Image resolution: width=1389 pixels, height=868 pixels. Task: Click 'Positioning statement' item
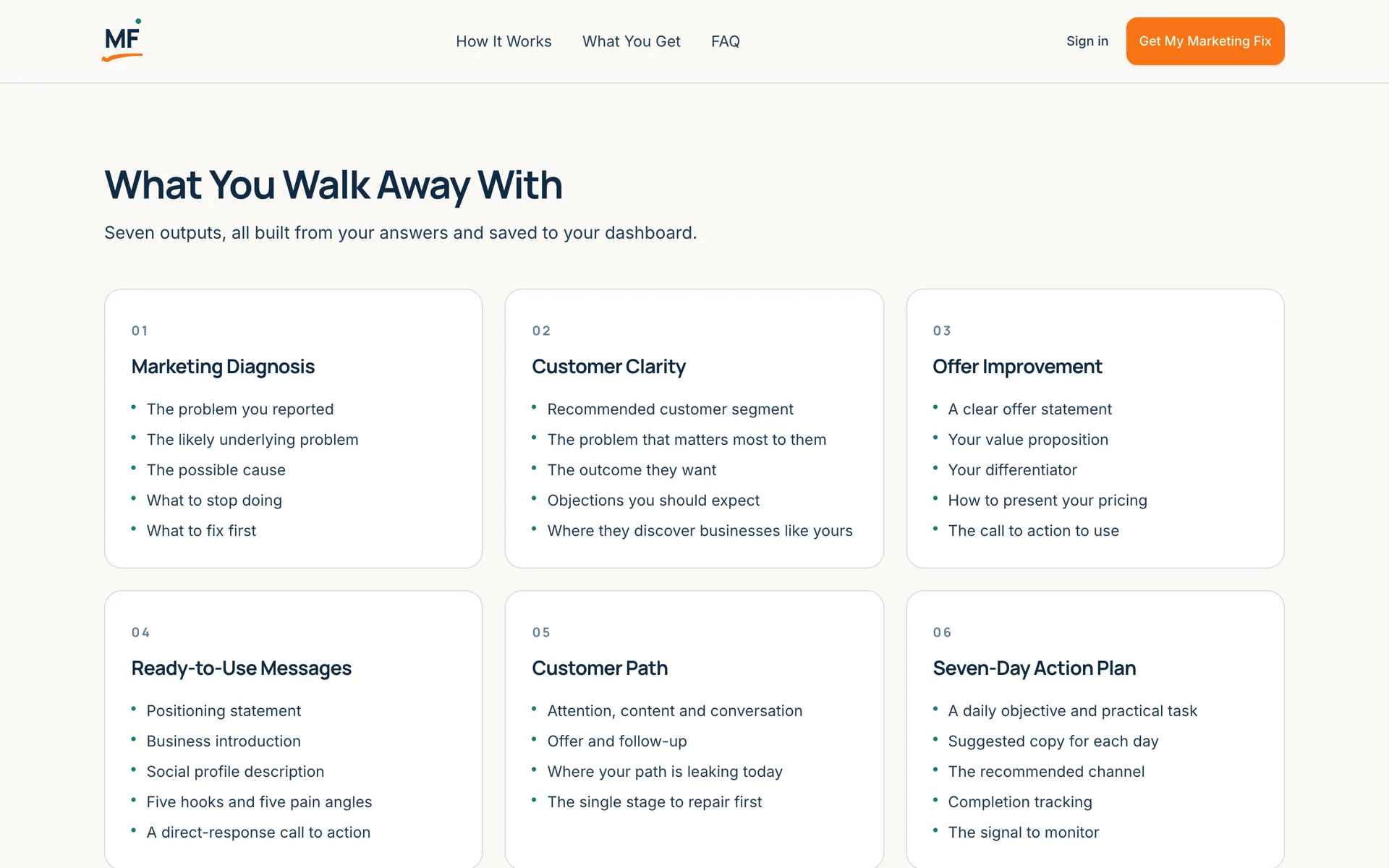click(224, 711)
